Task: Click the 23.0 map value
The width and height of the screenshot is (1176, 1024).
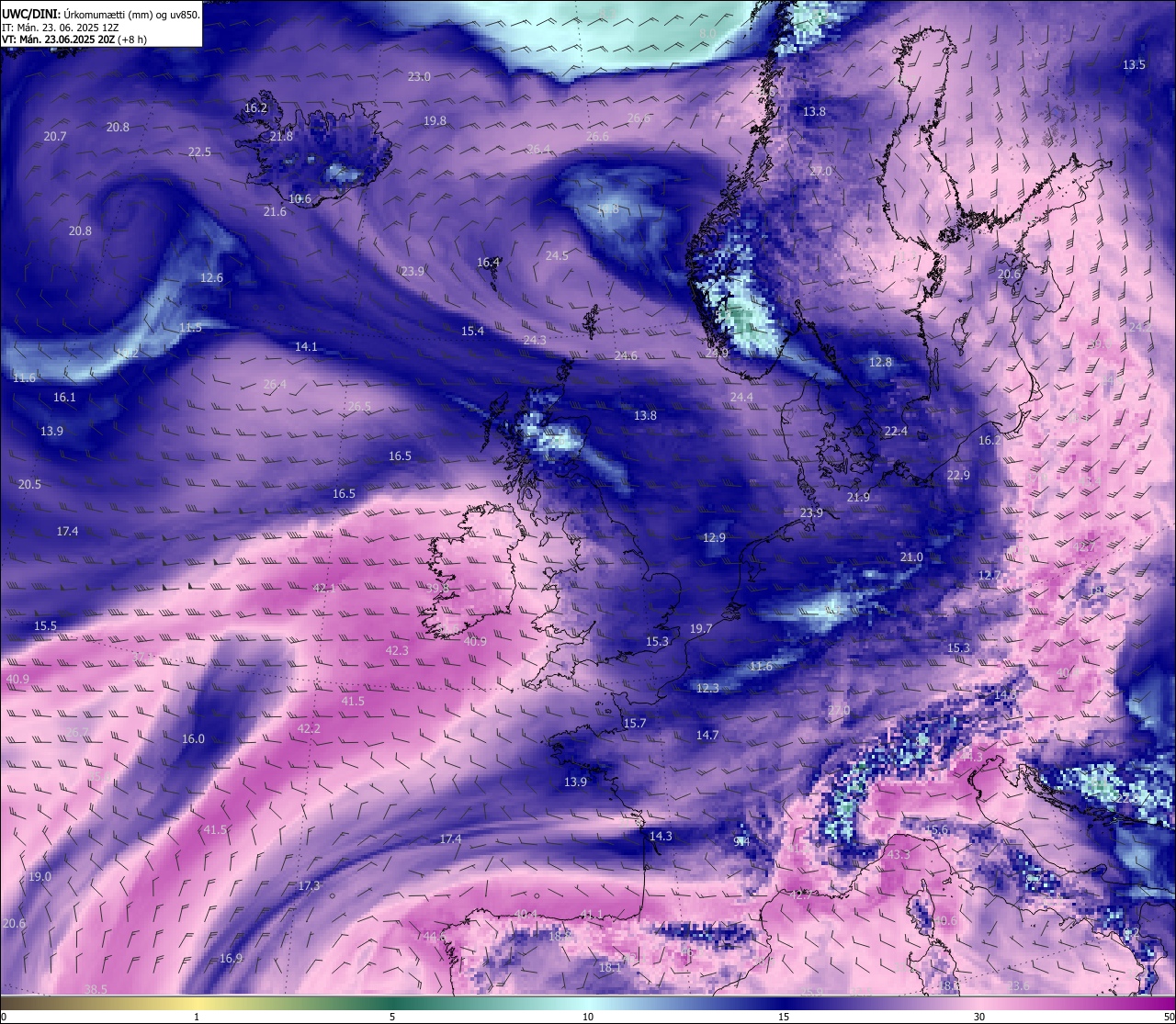Action: (x=419, y=76)
